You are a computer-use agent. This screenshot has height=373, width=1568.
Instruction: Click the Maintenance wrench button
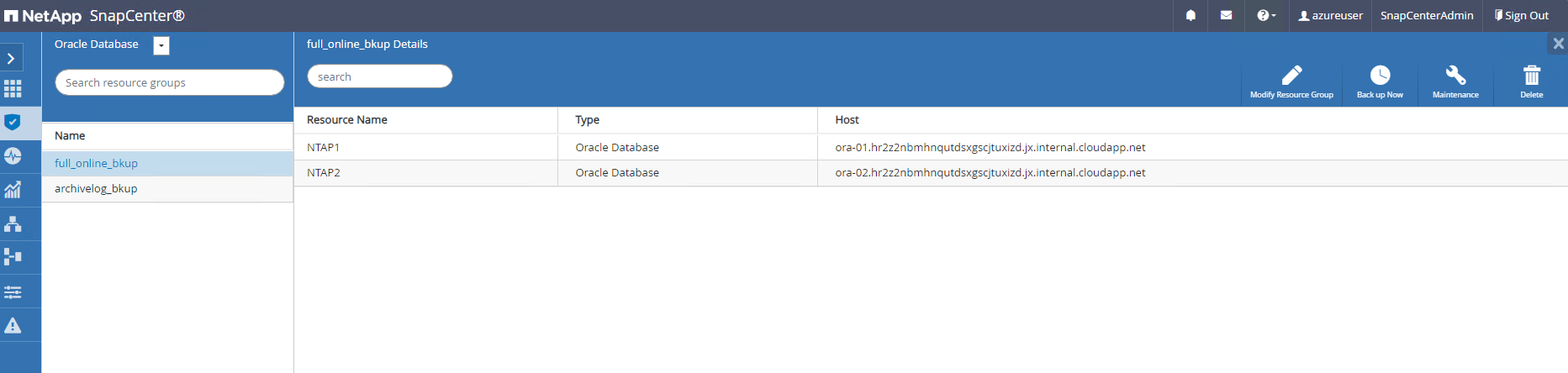pyautogui.click(x=1455, y=81)
